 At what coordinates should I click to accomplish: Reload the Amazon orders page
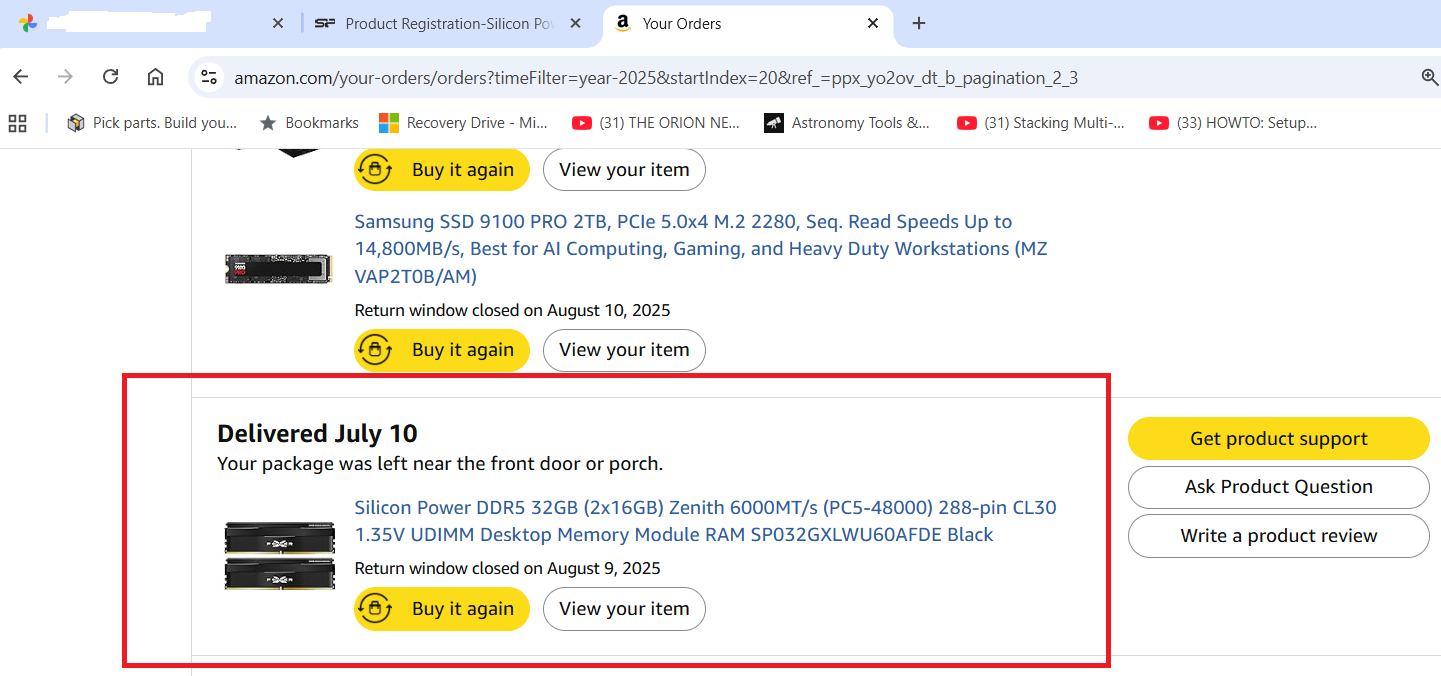111,77
